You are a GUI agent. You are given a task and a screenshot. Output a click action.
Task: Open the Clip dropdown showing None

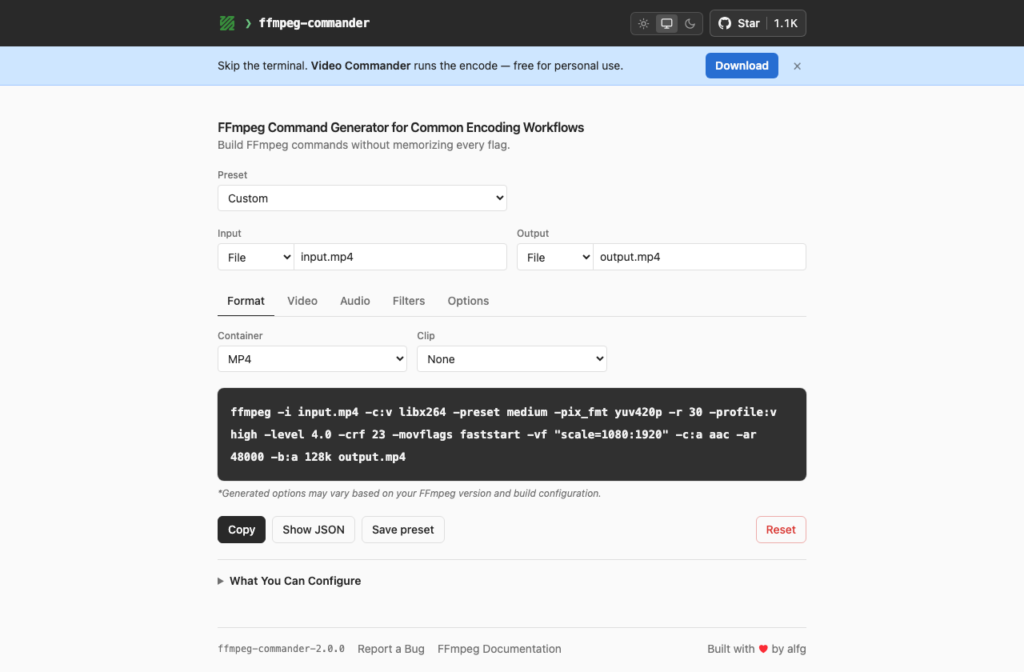pyautogui.click(x=511, y=359)
